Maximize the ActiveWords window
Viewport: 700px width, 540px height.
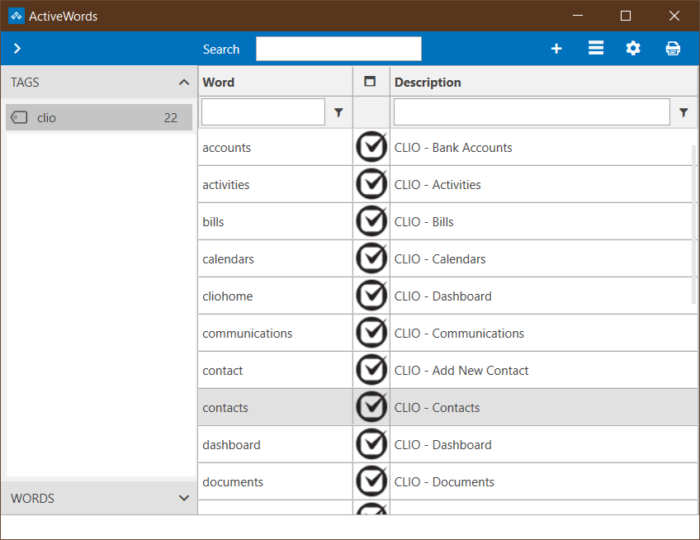625,16
